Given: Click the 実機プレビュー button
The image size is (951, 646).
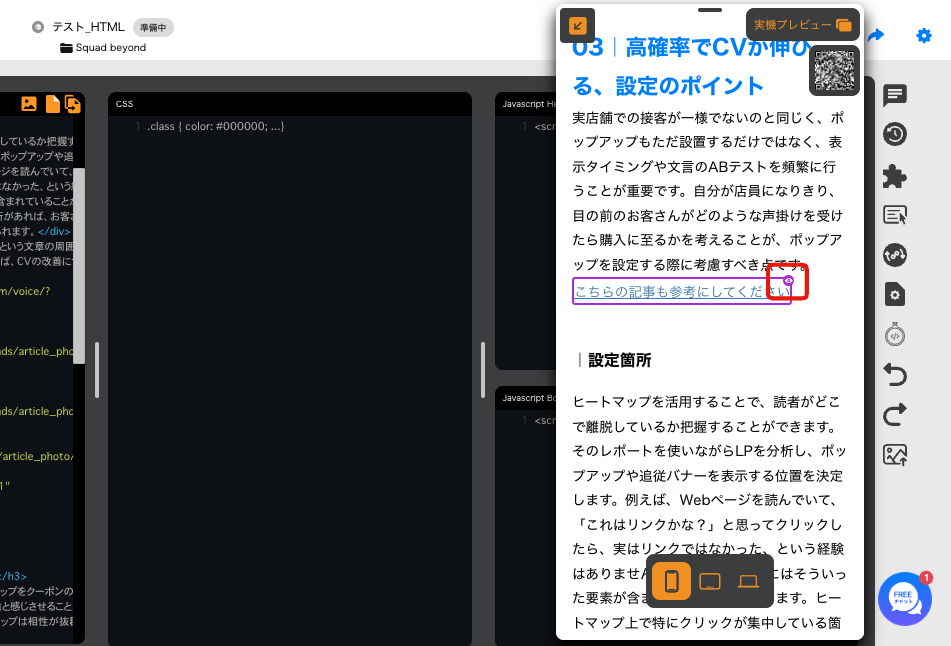Looking at the screenshot, I should [x=801, y=23].
